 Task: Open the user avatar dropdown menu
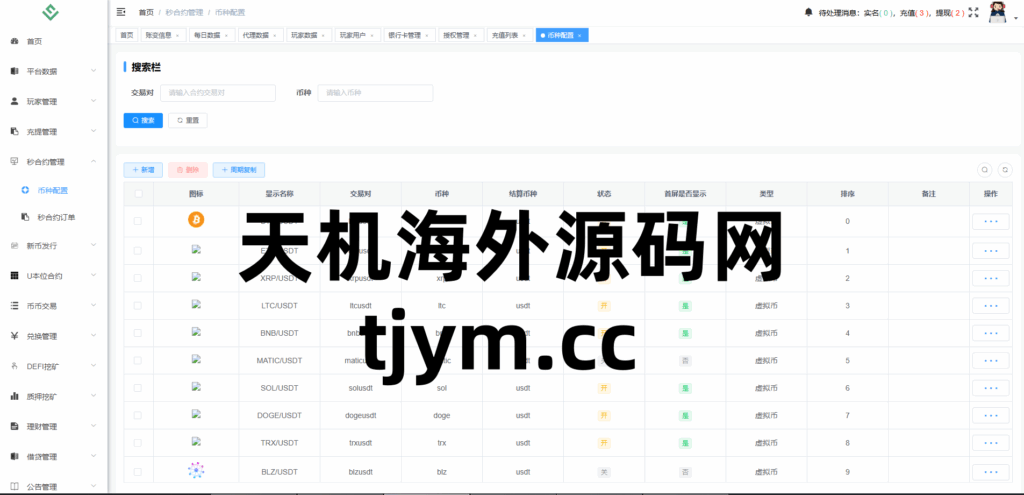tap(1000, 13)
